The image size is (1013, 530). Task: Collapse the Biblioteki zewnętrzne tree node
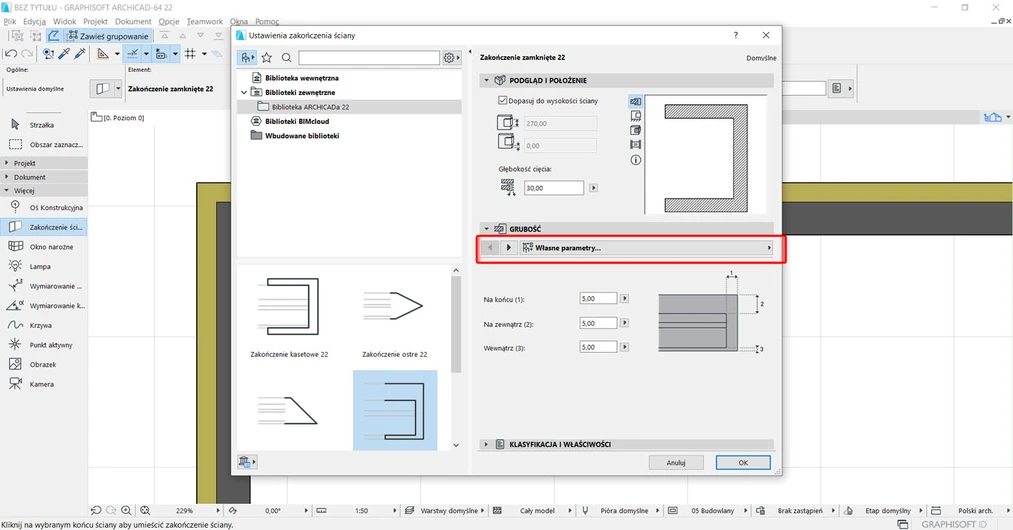click(x=244, y=92)
